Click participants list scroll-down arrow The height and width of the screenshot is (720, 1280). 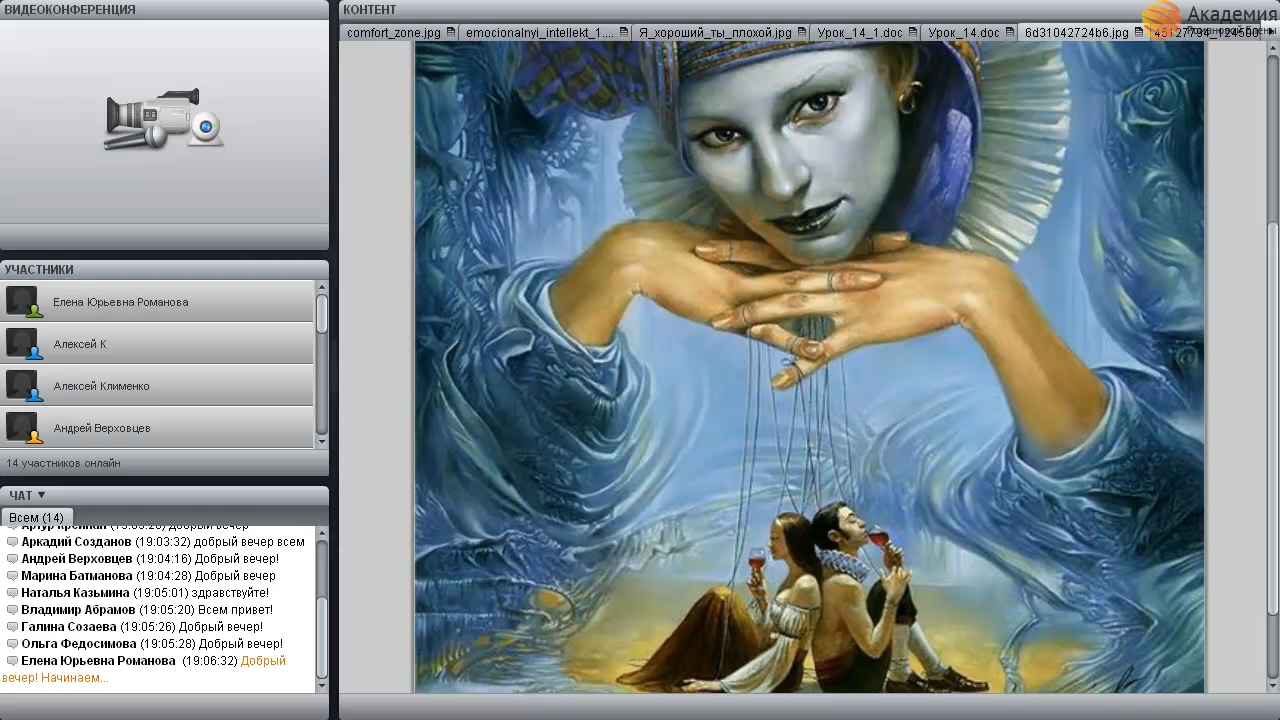[x=322, y=441]
